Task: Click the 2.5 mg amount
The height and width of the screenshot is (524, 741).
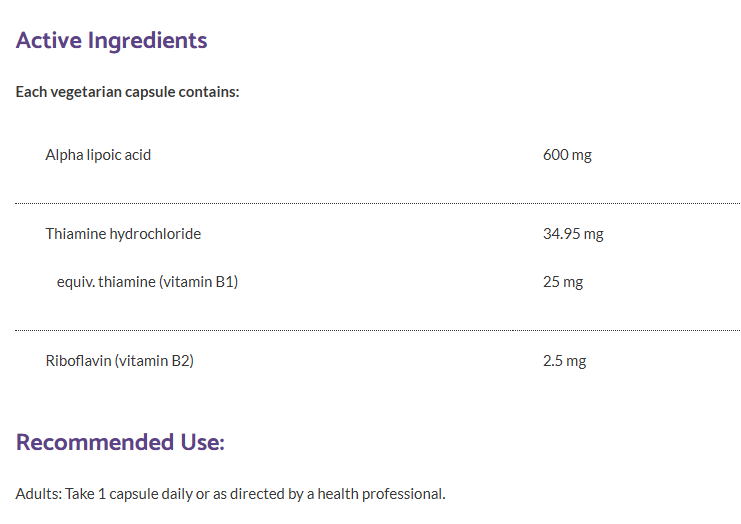Action: click(564, 360)
